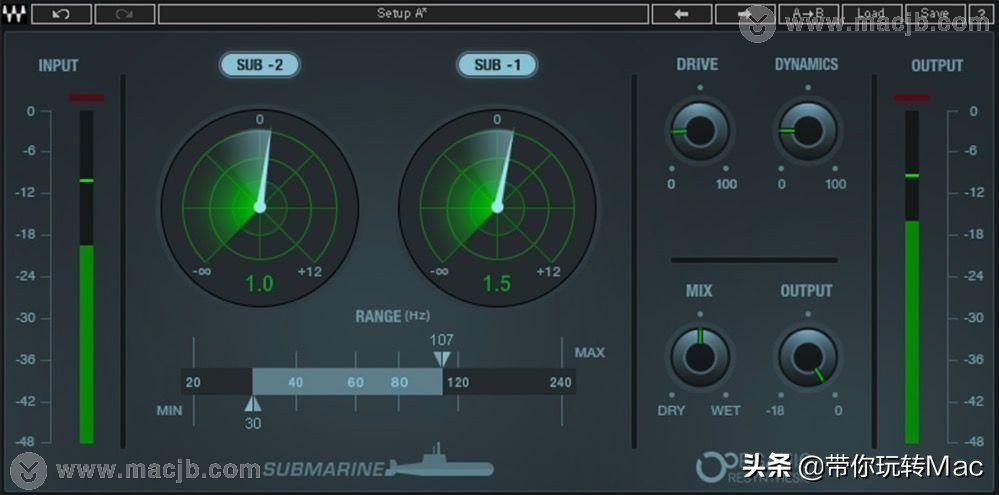Toggle the SUB -1 generator on/off

coord(497,65)
